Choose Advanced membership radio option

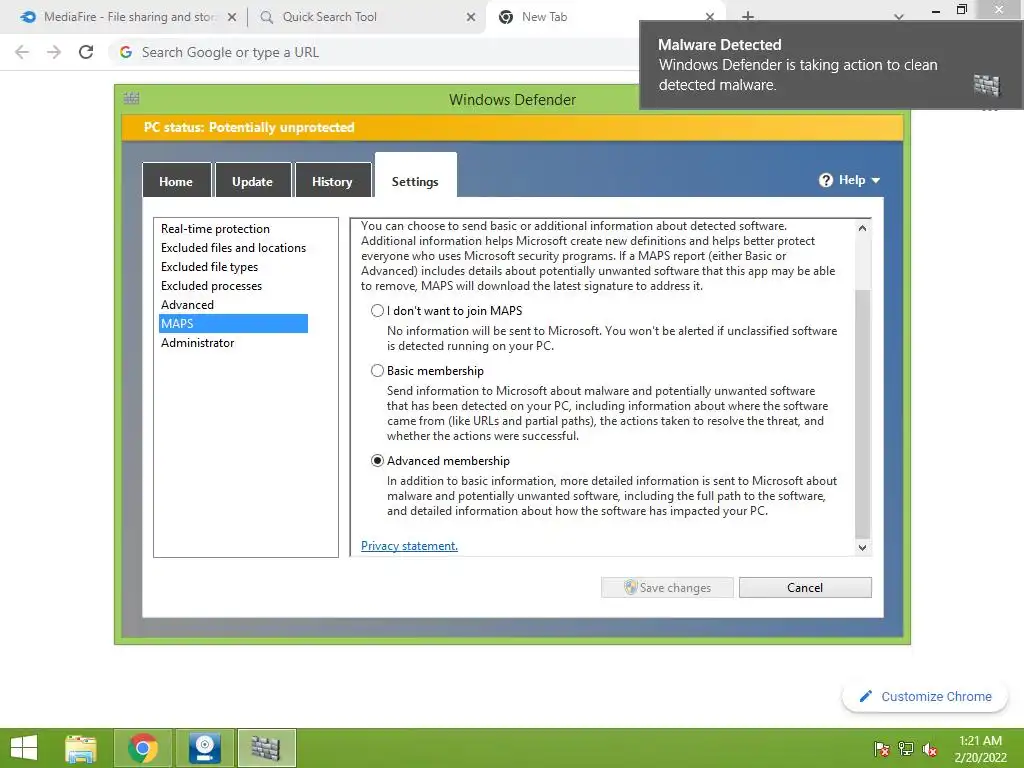(x=377, y=461)
